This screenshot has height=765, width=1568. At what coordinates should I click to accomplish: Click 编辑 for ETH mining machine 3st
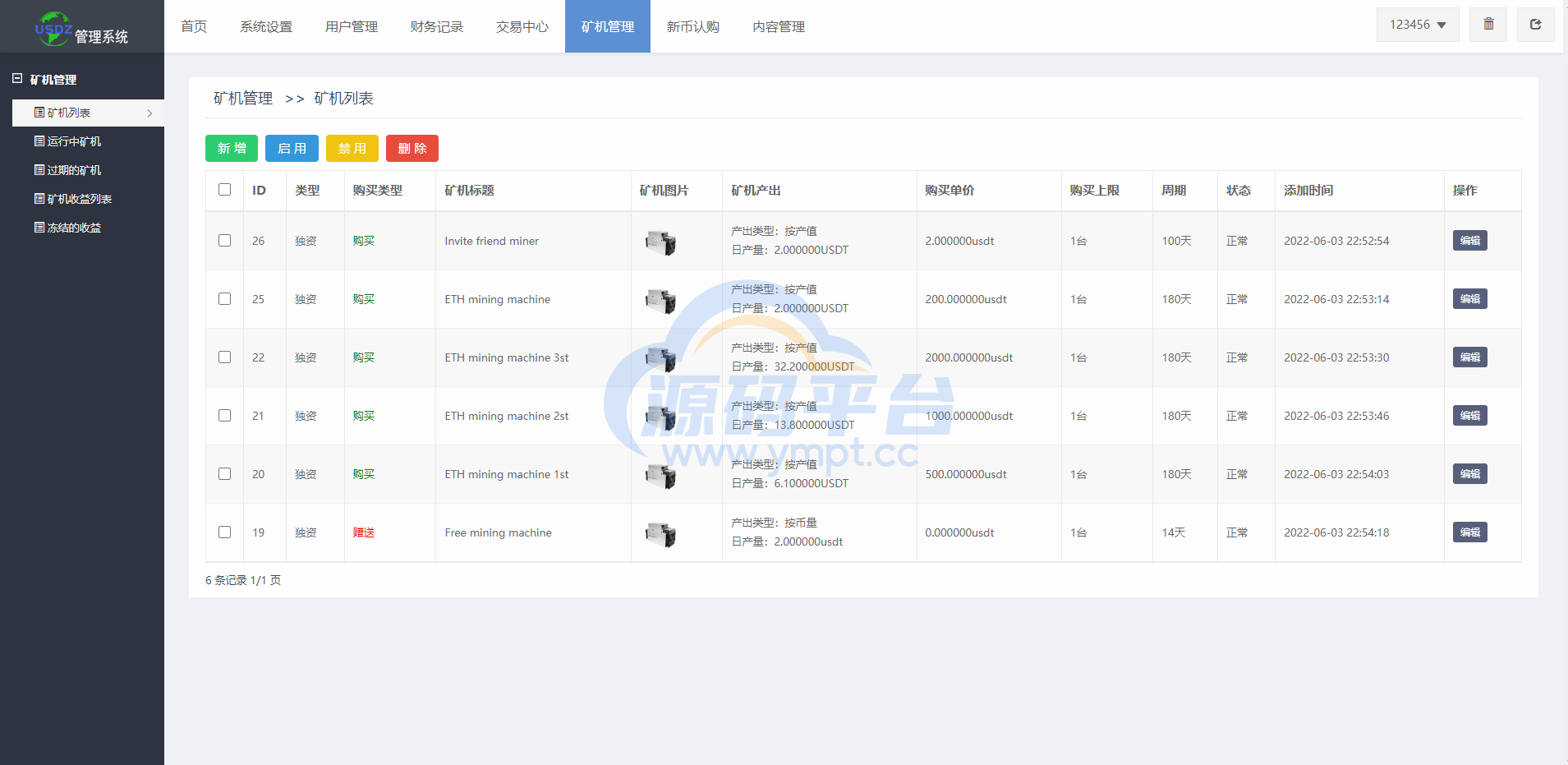pyautogui.click(x=1469, y=357)
